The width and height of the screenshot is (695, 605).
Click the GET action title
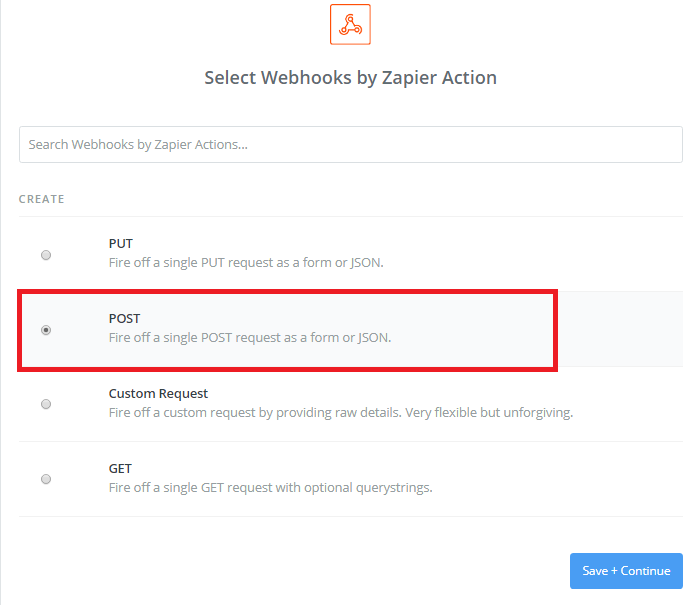click(120, 468)
